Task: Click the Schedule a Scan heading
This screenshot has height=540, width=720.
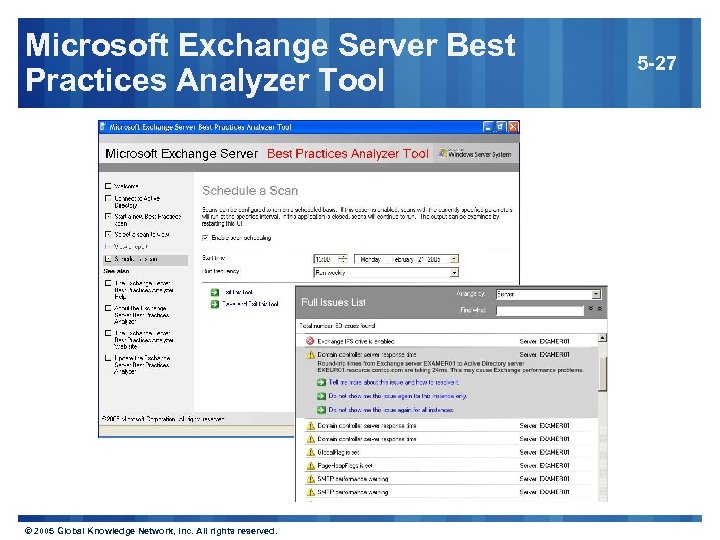Action: [250, 191]
